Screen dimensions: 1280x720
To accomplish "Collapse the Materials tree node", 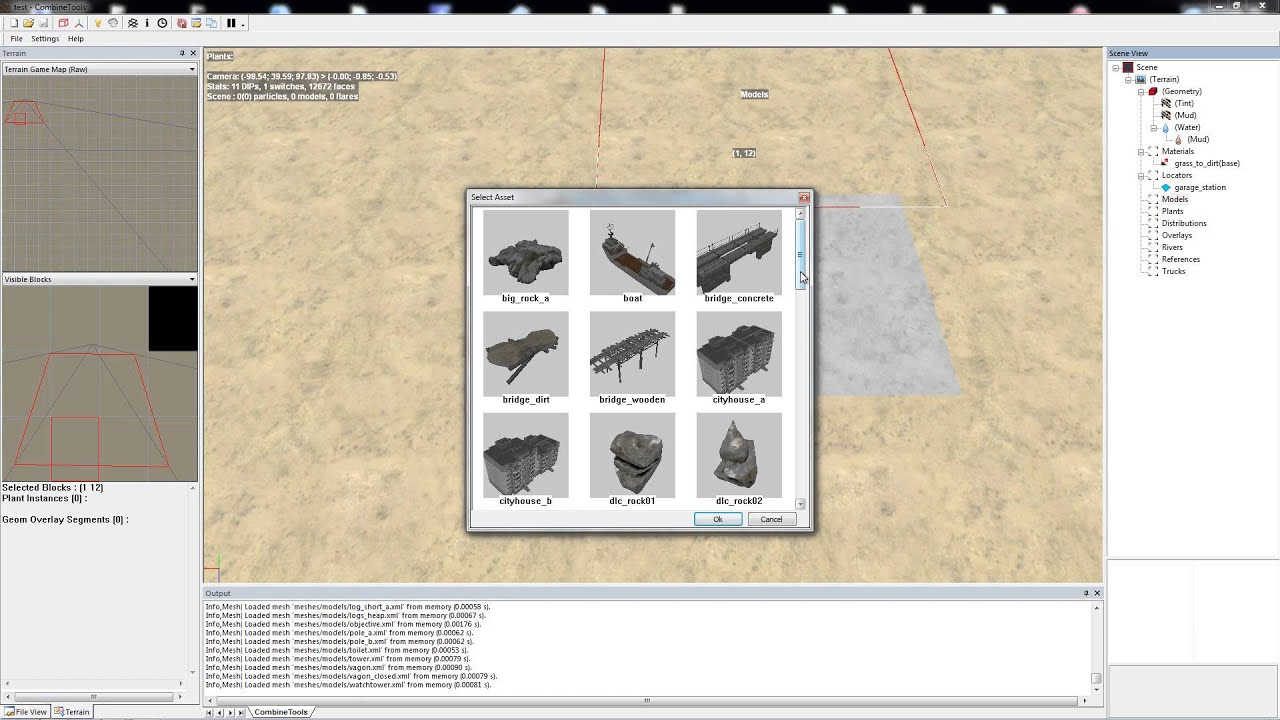I will tap(1140, 151).
